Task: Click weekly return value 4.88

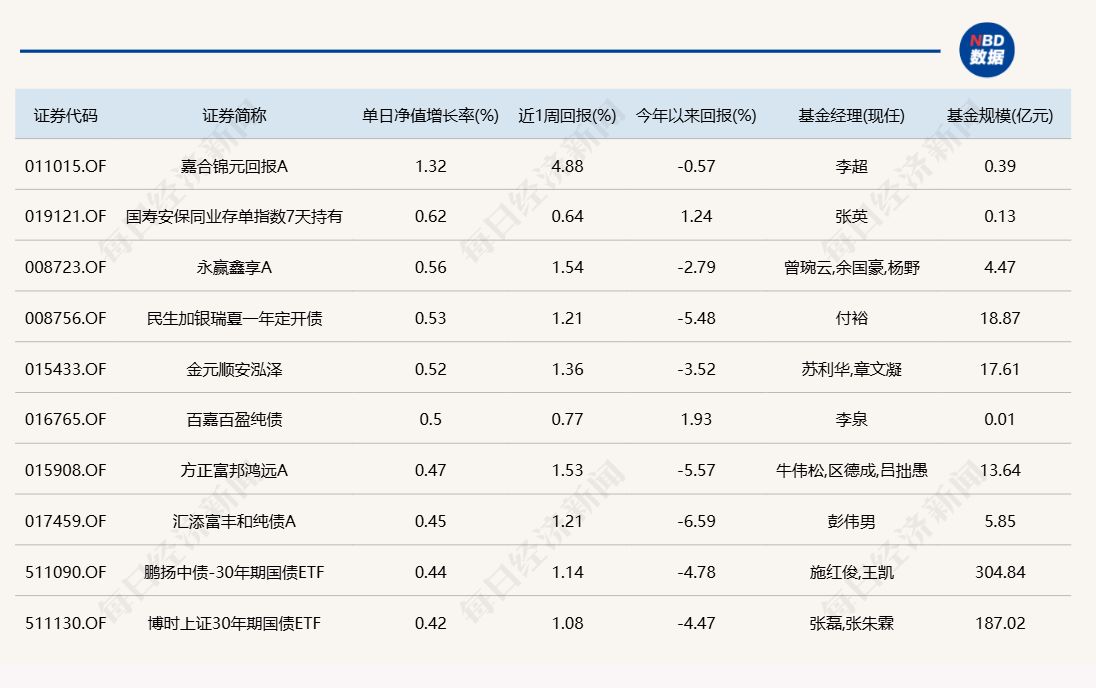Action: pos(567,166)
